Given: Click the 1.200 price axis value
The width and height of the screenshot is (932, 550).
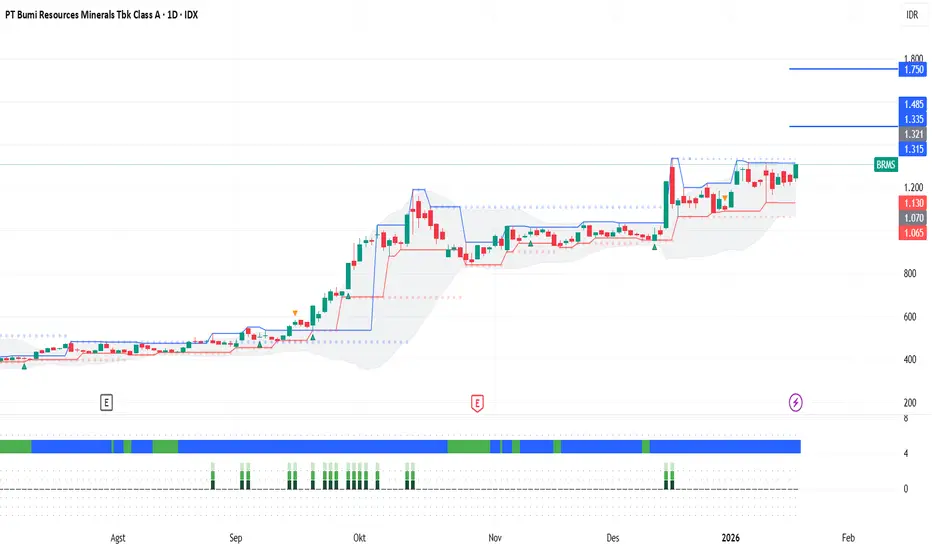Looking at the screenshot, I should [x=913, y=187].
